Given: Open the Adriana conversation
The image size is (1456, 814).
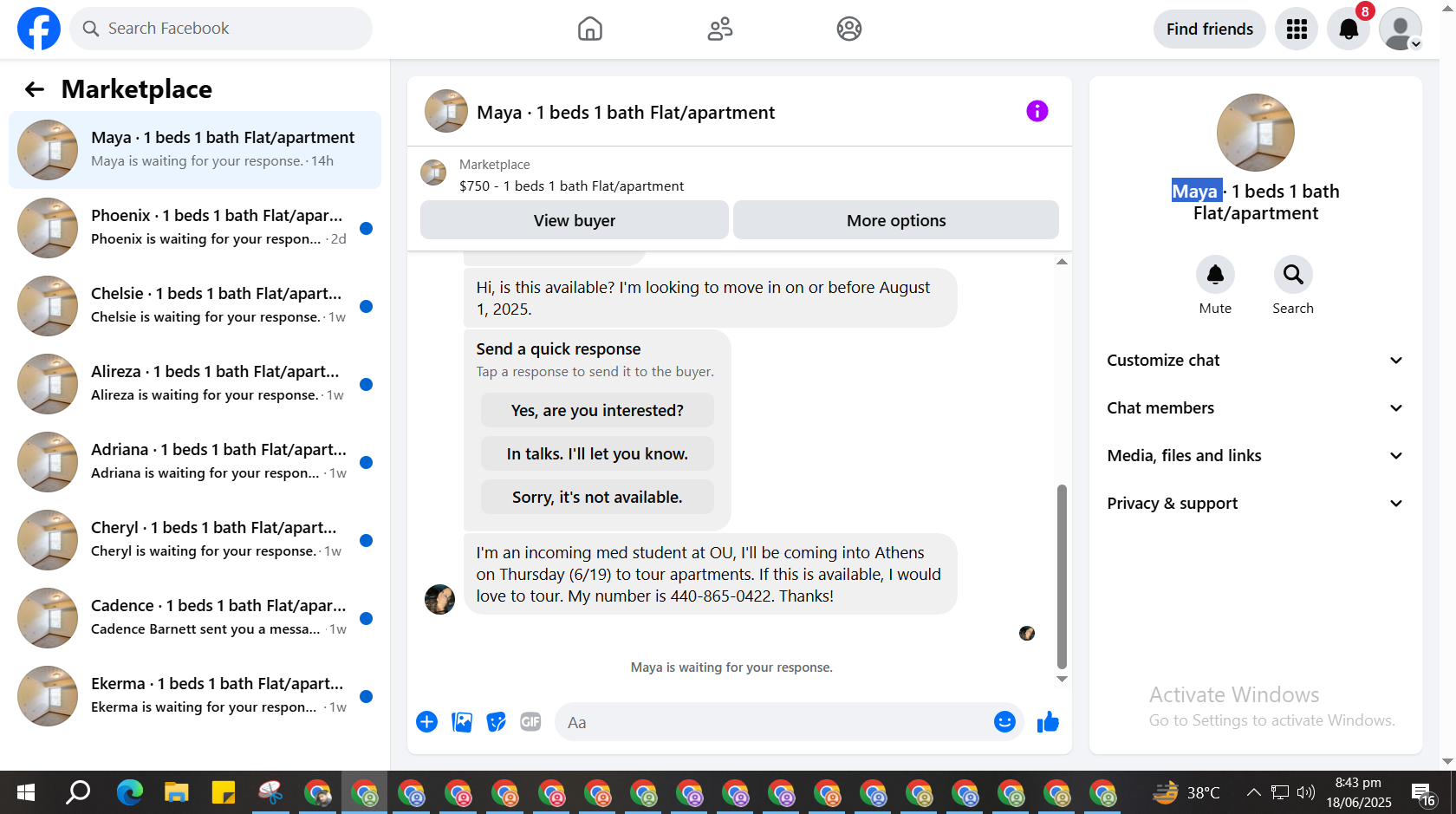Looking at the screenshot, I should click(x=195, y=462).
